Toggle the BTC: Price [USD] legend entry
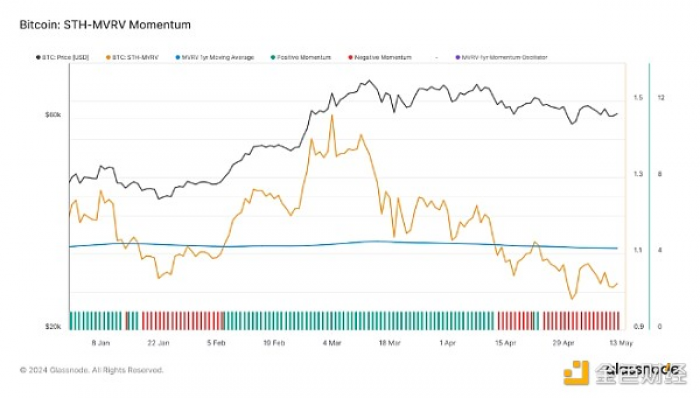The width and height of the screenshot is (700, 398). tap(62, 58)
